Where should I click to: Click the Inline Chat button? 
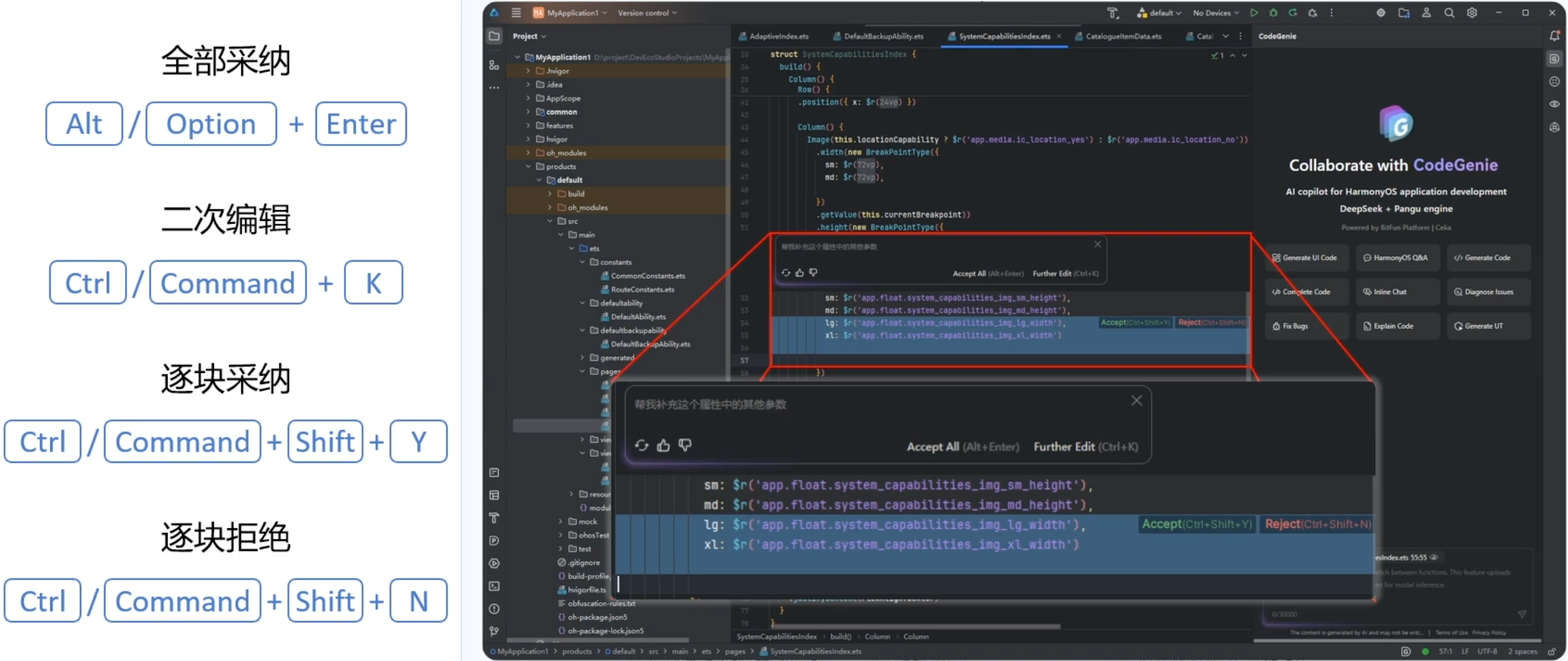pyautogui.click(x=1396, y=292)
